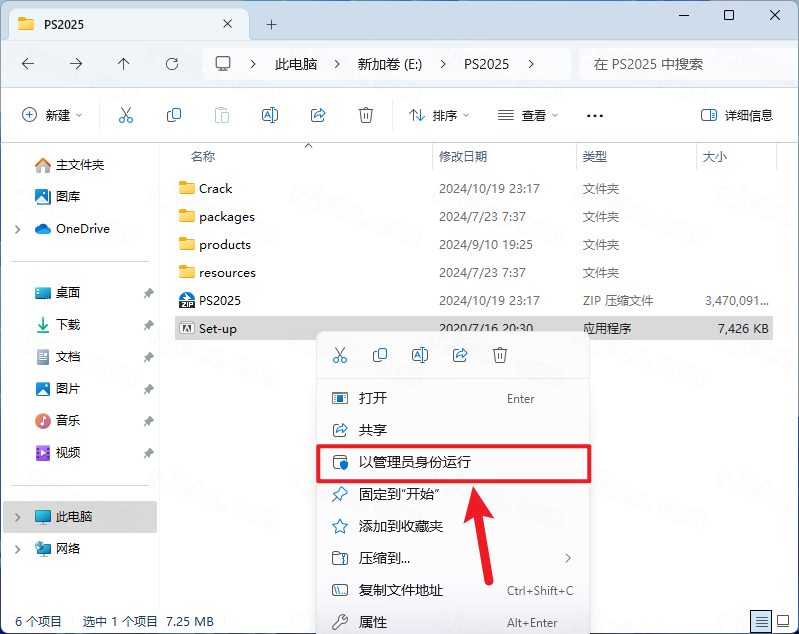Image resolution: width=799 pixels, height=634 pixels.
Task: Click the Delete trash icon in toolbar
Action: [x=366, y=115]
